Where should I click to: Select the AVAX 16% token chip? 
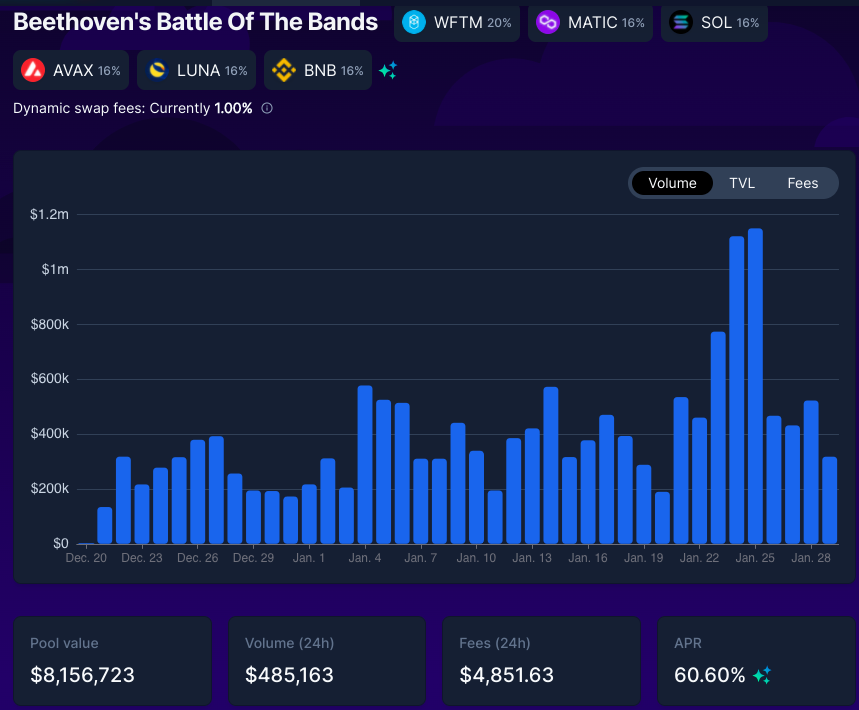[x=71, y=70]
